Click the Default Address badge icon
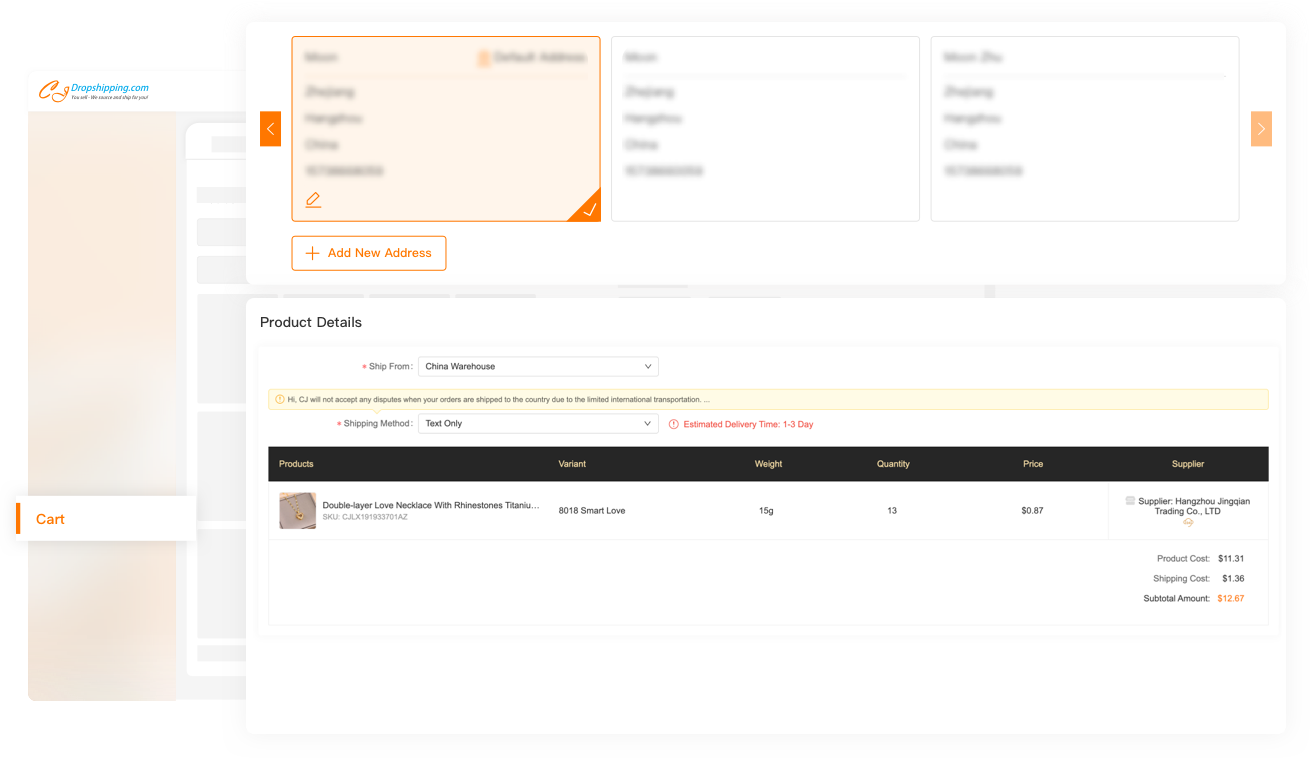Screen dimensions: 1310x758 [484, 58]
